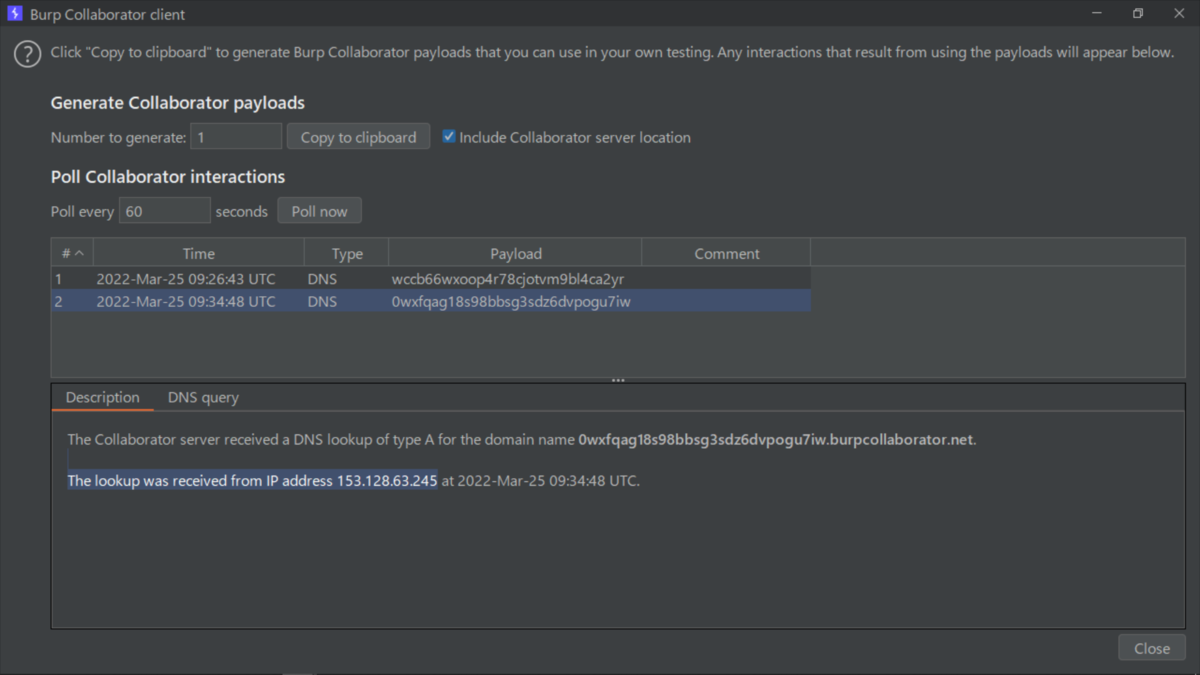
Task: Click the Close button at bottom
Action: pos(1152,648)
